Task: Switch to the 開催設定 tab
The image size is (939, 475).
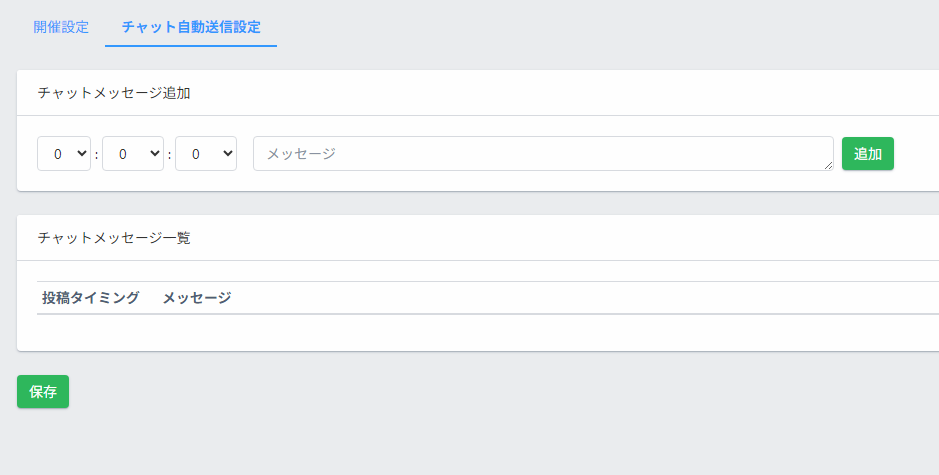Action: pos(61,27)
